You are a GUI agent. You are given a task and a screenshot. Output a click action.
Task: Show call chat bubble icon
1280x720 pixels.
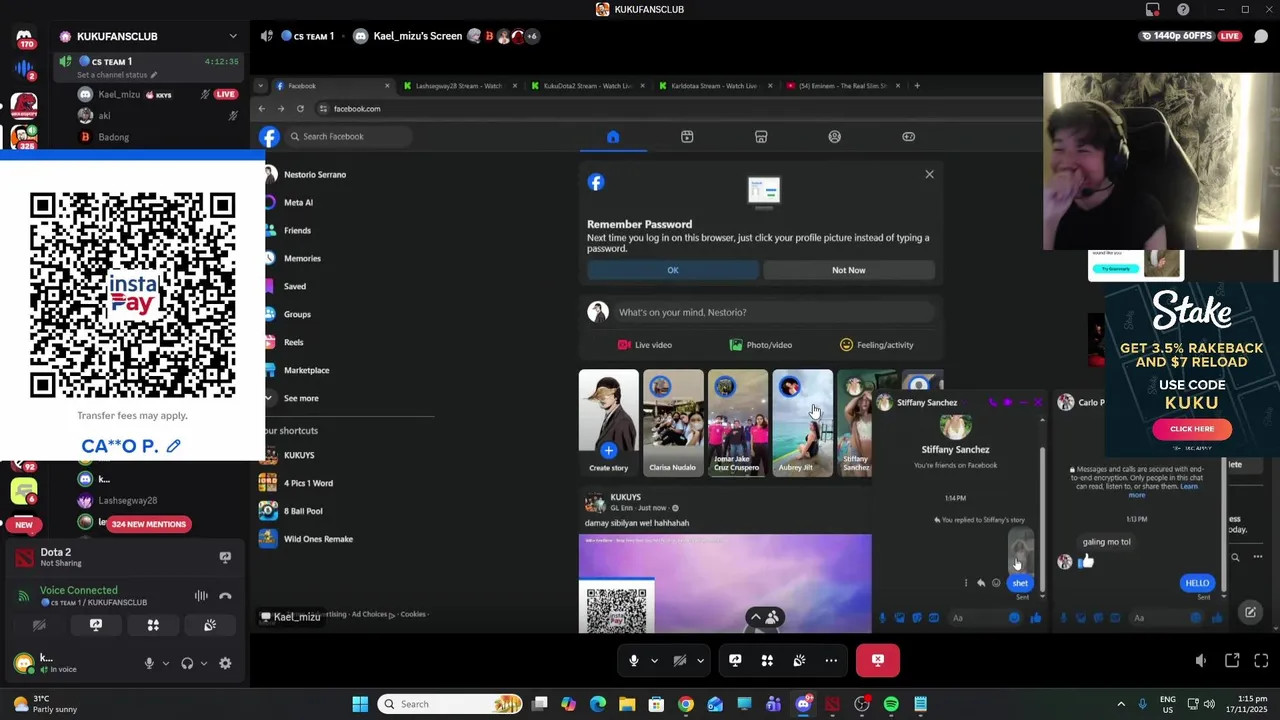tap(1261, 36)
